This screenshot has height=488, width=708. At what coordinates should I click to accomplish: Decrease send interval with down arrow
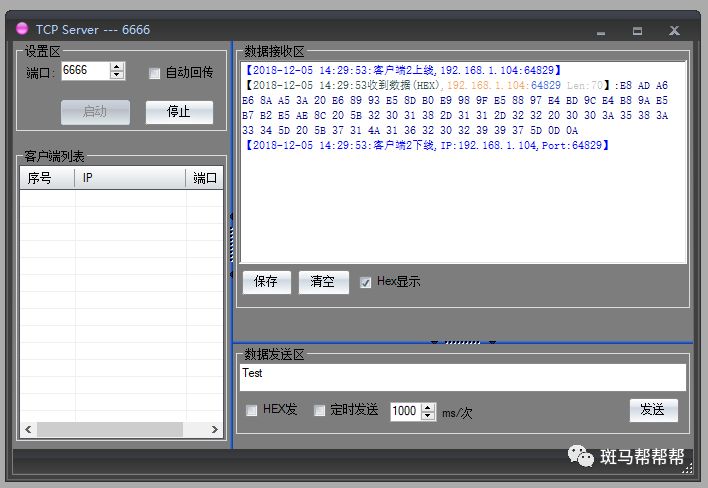coord(428,416)
